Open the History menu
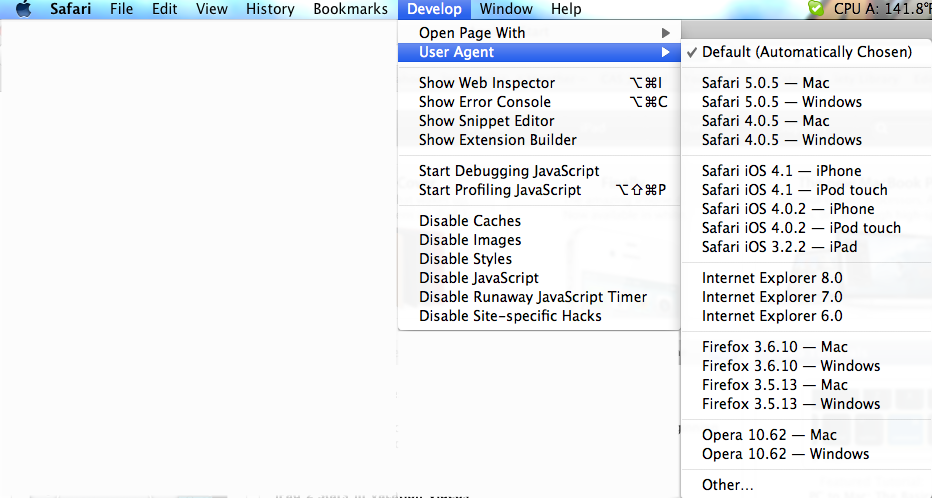 [270, 9]
